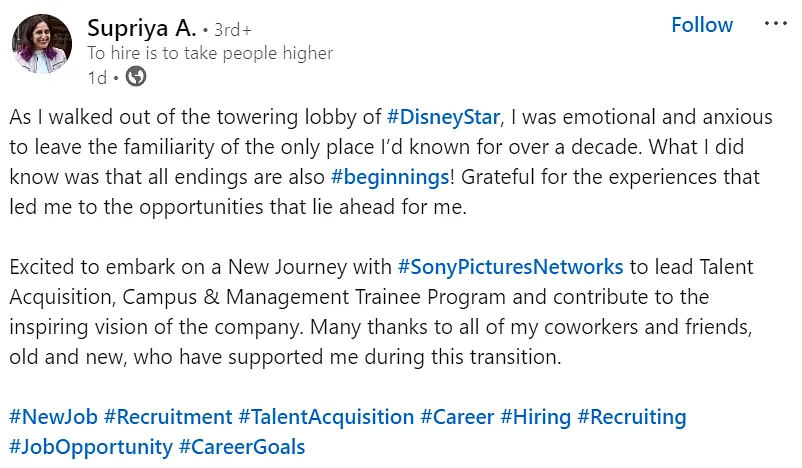
Task: Open the #beginnings hashtag
Action: (x=390, y=177)
